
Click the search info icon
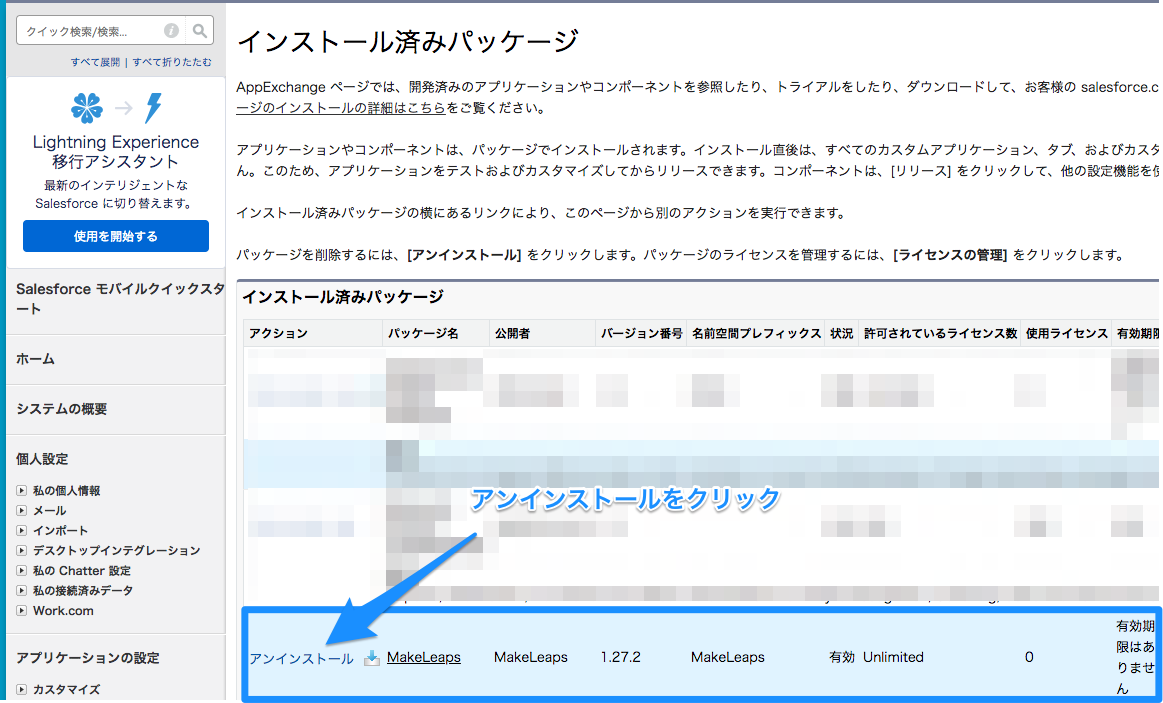pos(171,30)
